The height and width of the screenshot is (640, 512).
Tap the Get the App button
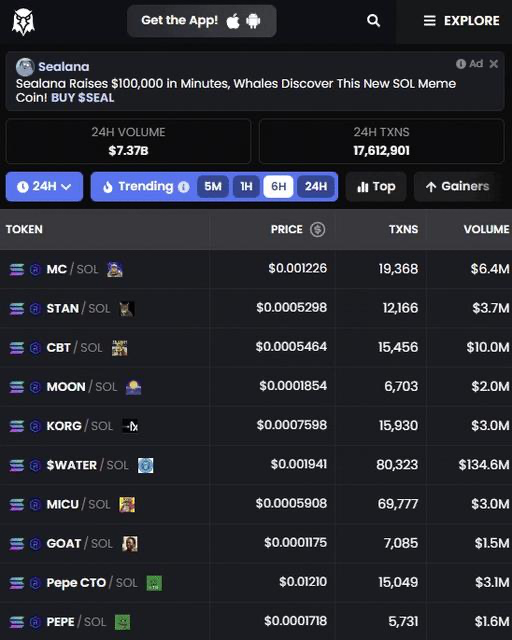[x=202, y=21]
